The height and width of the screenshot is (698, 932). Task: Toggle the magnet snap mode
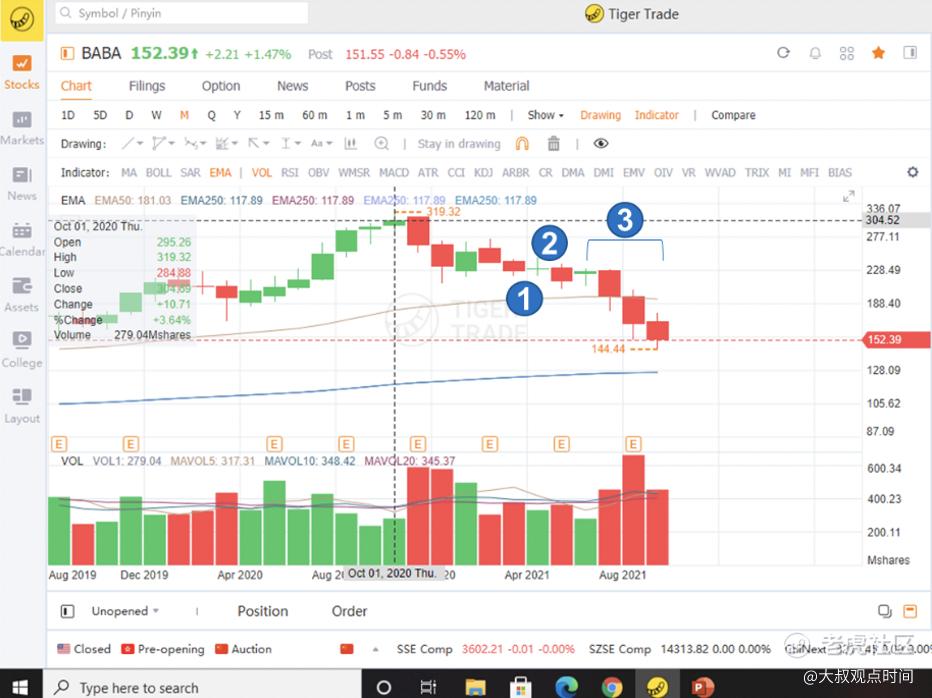[x=522, y=143]
